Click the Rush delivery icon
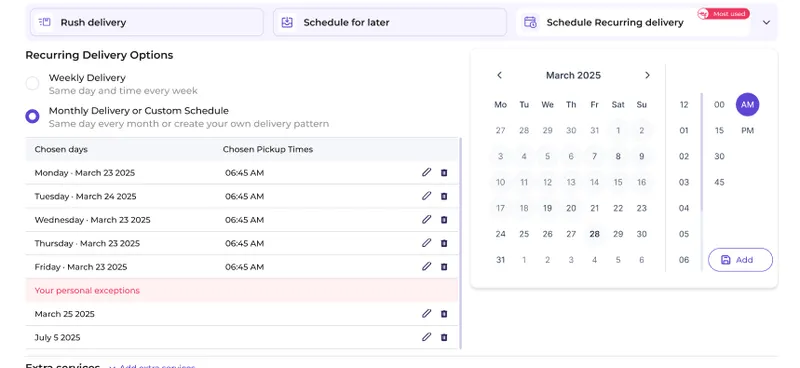This screenshot has height=368, width=800. [44, 22]
